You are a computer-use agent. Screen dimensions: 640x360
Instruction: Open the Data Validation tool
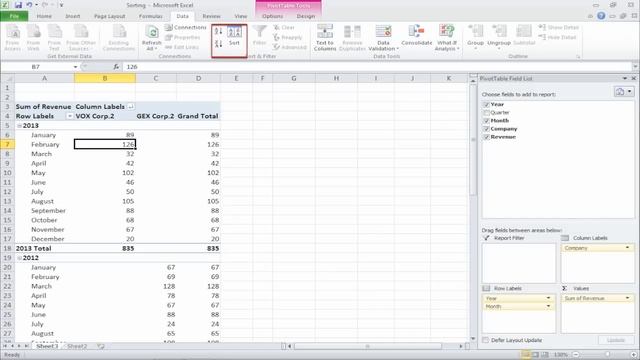[383, 38]
